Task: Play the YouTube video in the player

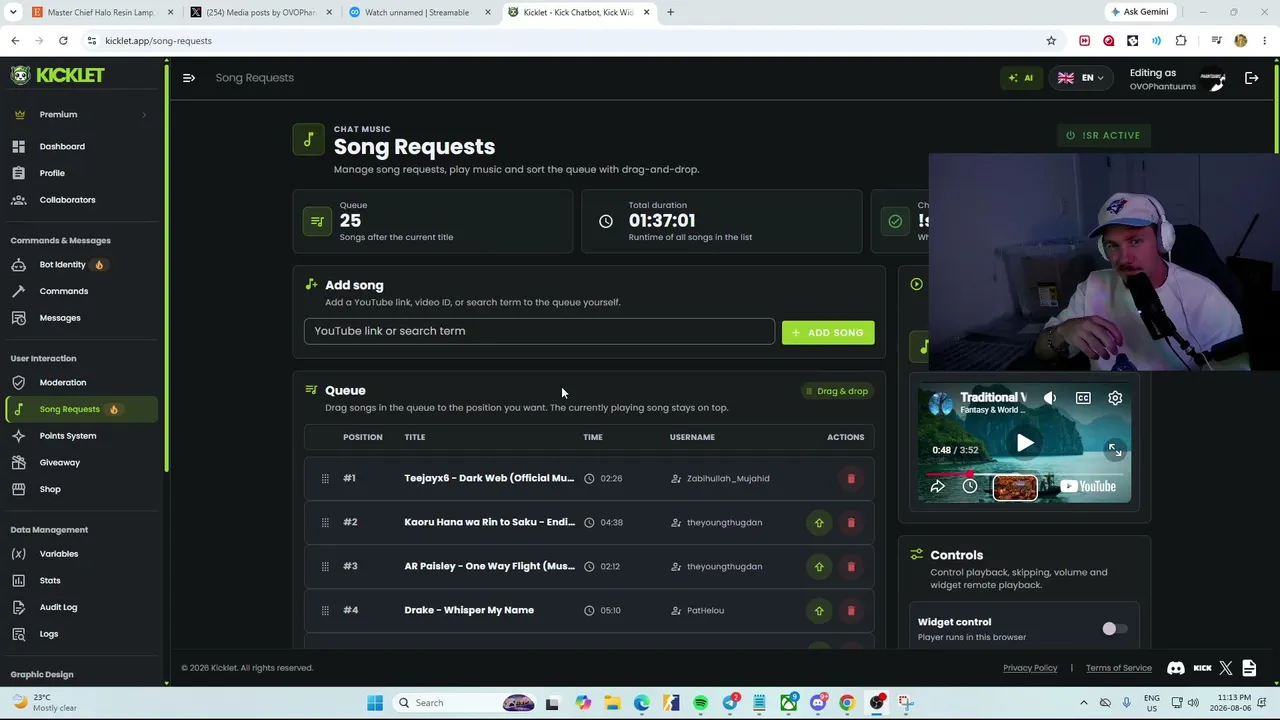Action: tap(1025, 443)
